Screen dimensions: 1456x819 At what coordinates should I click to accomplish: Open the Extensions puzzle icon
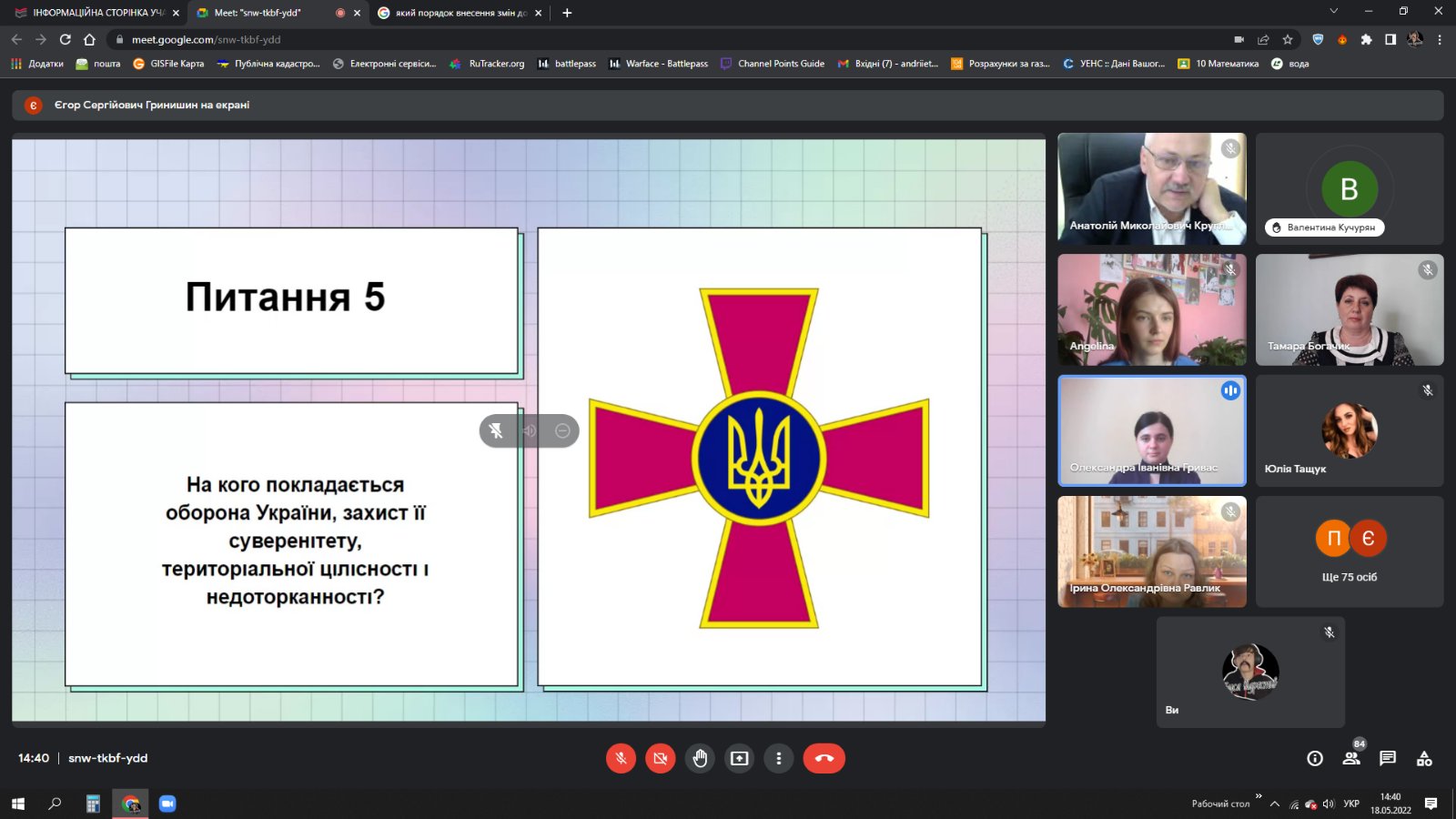pos(1366,39)
